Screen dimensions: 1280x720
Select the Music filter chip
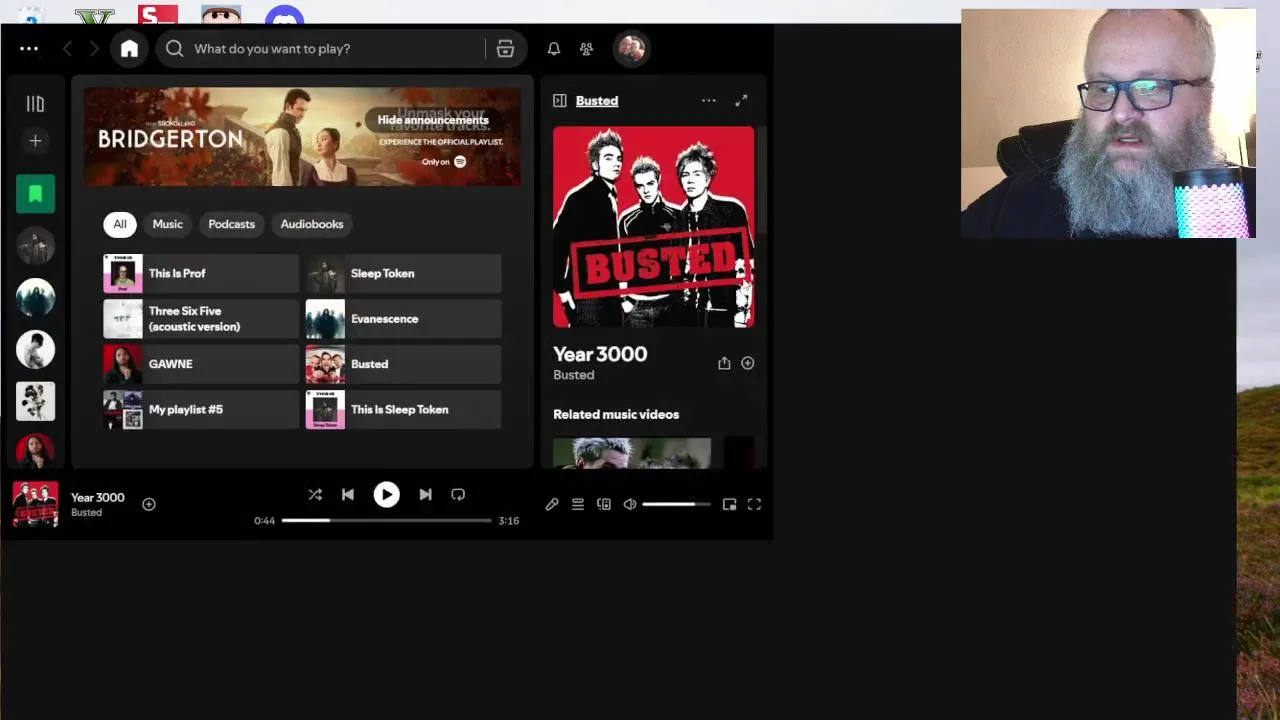[167, 224]
